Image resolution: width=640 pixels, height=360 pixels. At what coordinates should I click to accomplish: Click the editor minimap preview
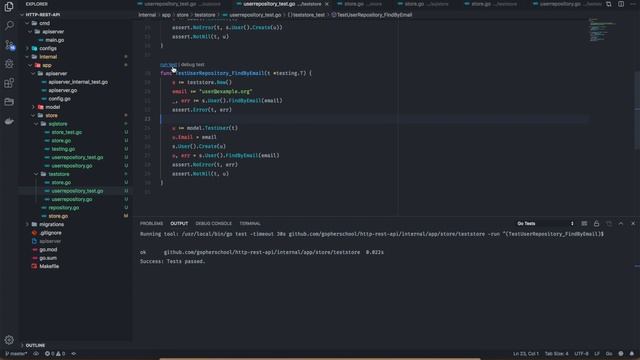click(602, 30)
